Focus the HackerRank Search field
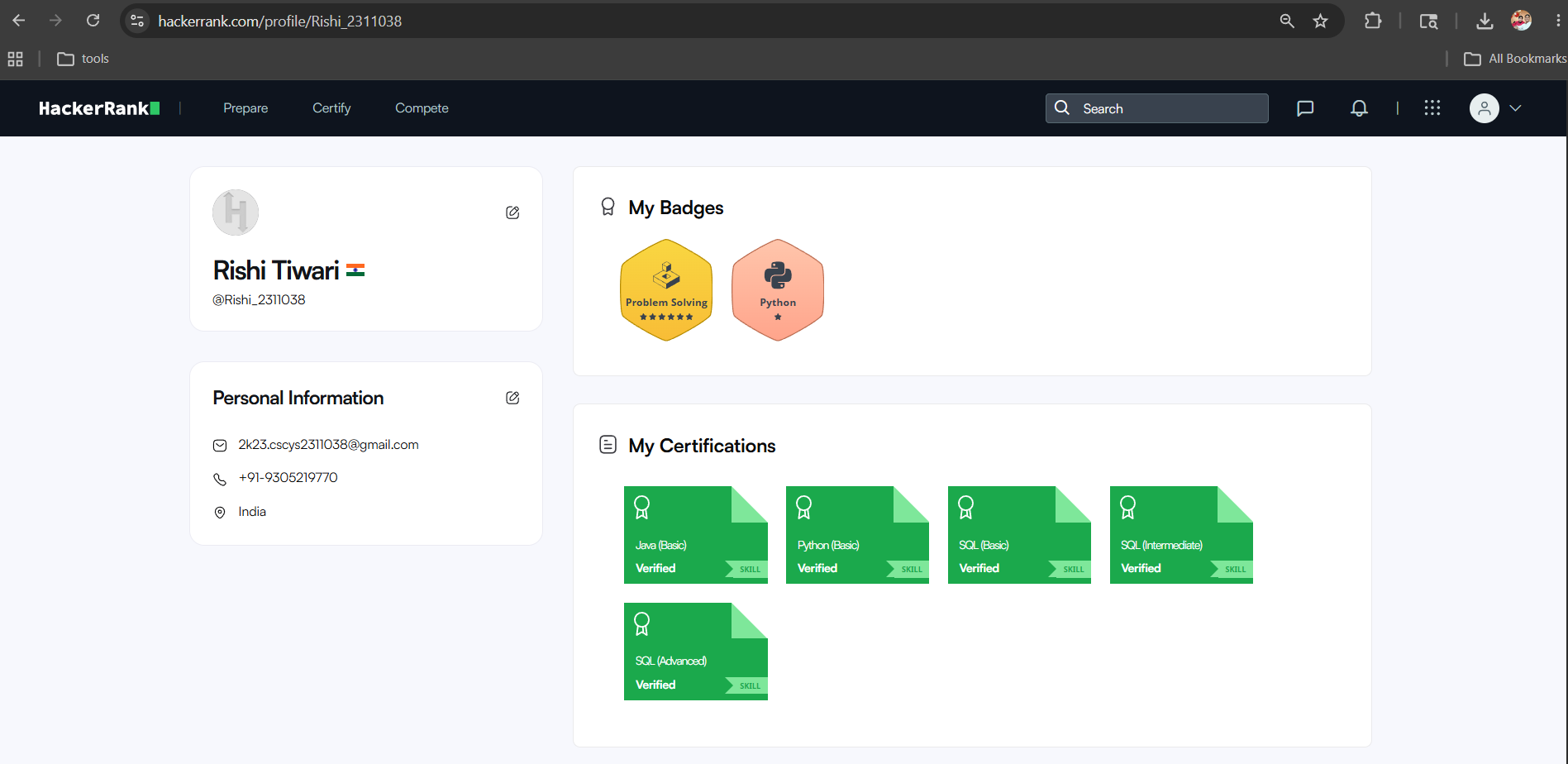Viewport: 1568px width, 764px height. pos(1156,108)
